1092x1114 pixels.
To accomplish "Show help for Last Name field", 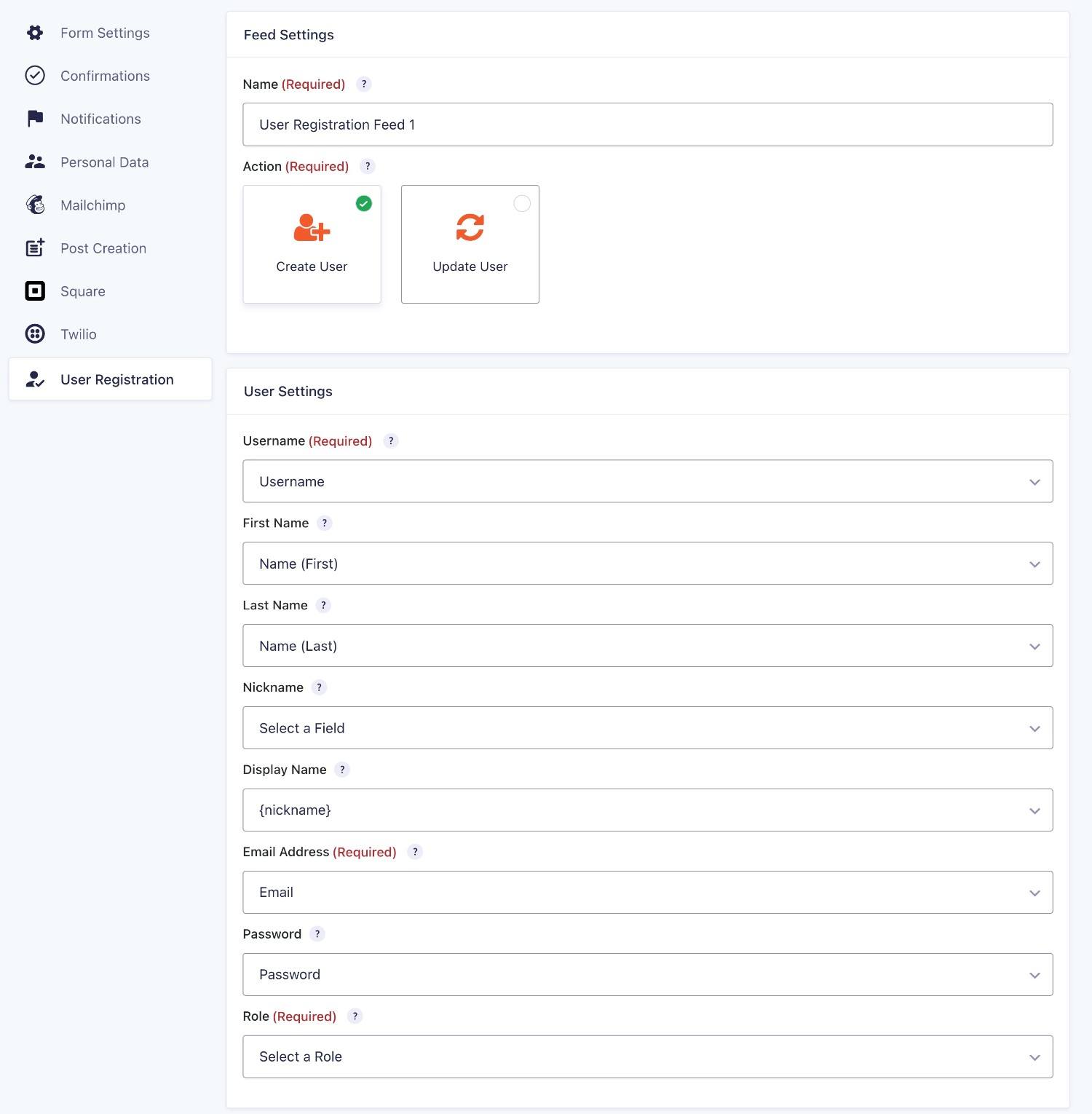I will point(324,605).
